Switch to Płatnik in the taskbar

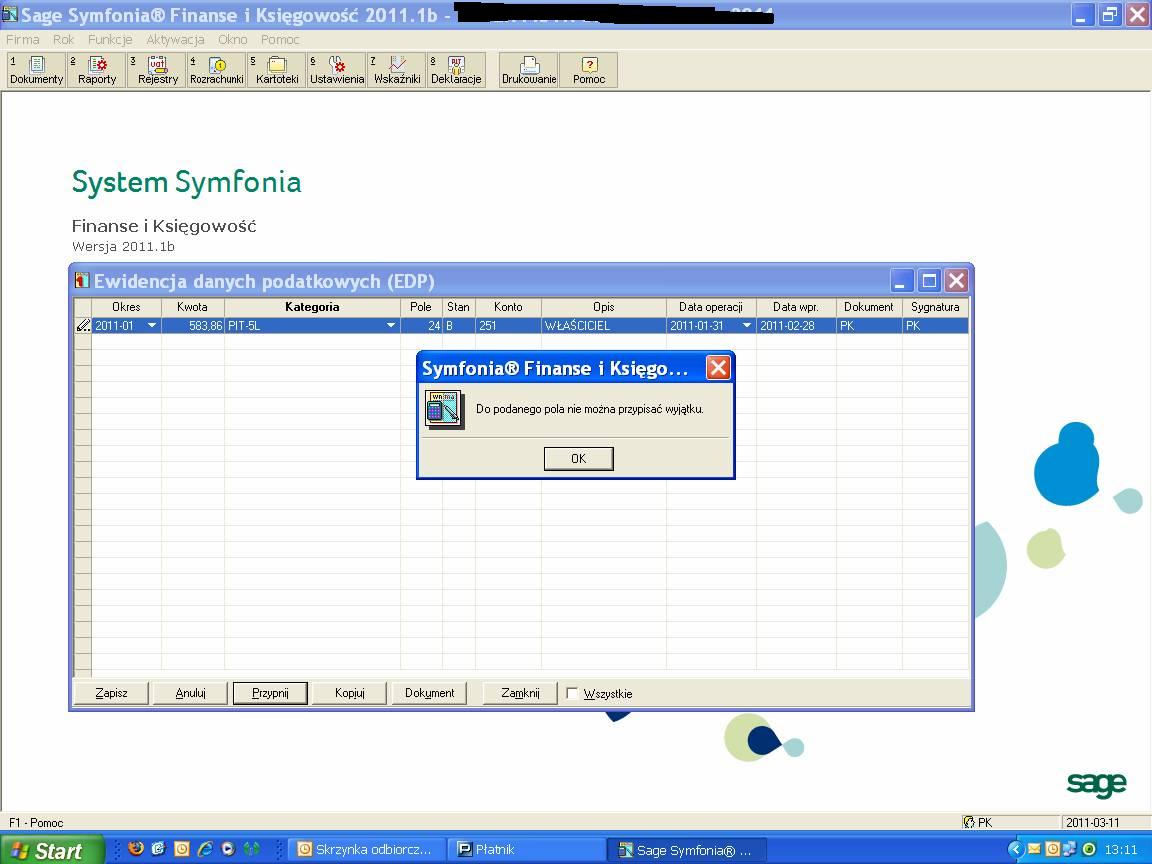(x=526, y=850)
